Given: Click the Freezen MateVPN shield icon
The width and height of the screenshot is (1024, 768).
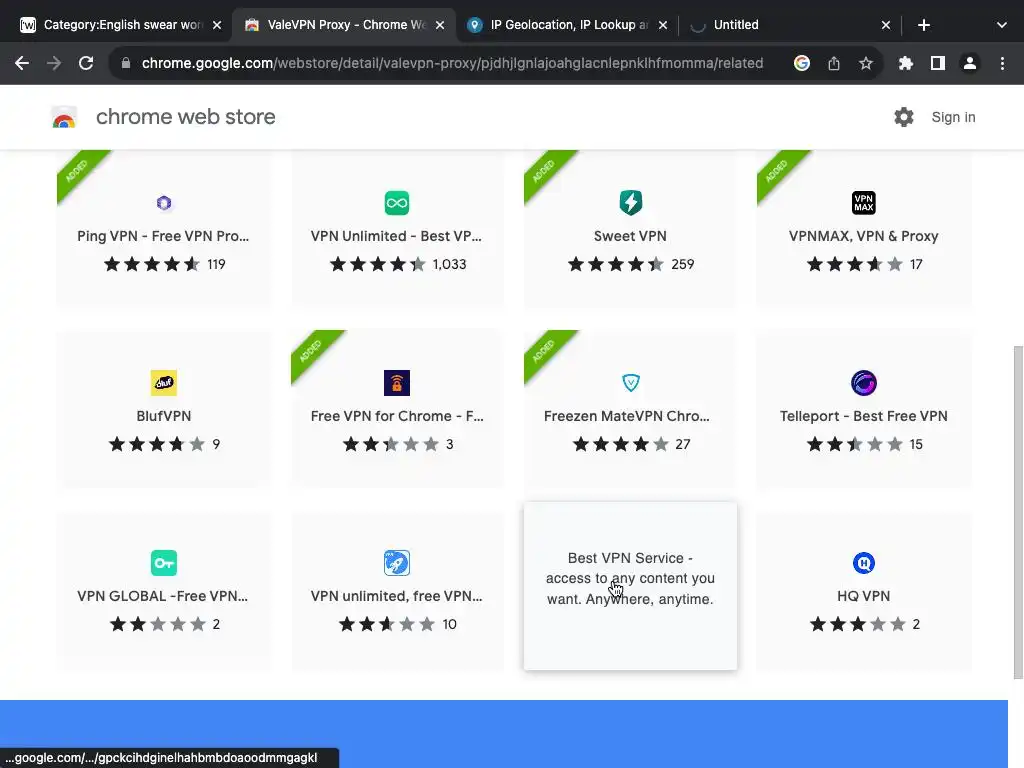Looking at the screenshot, I should click(630, 383).
